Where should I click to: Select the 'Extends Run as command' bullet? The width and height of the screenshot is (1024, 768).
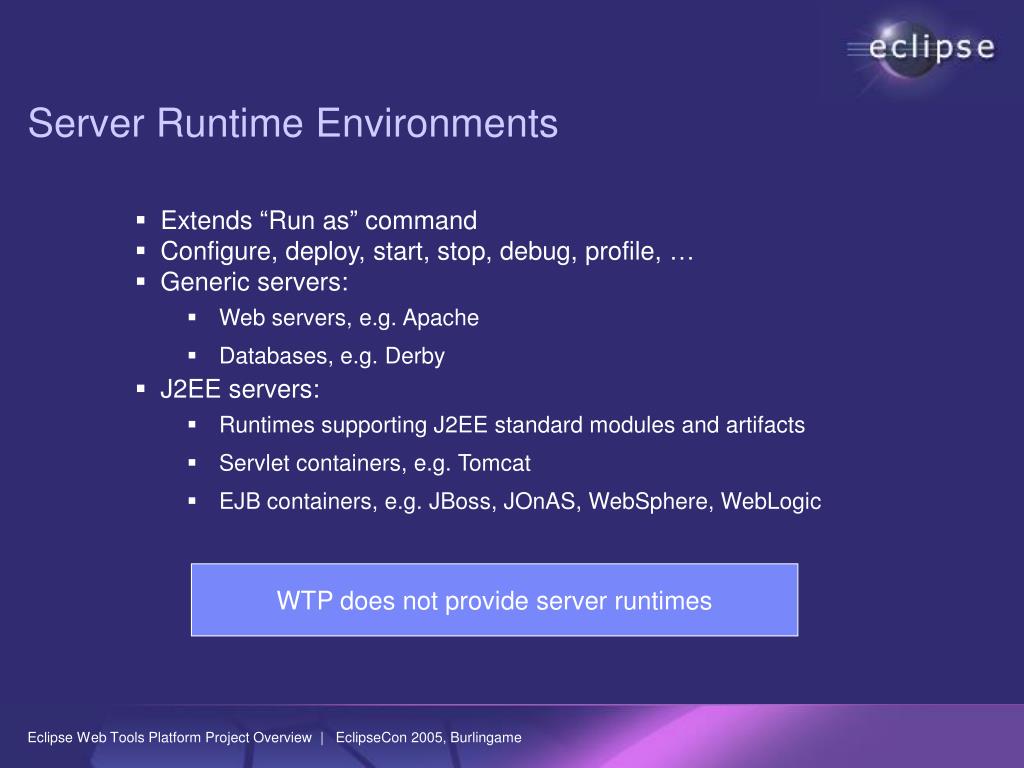319,221
